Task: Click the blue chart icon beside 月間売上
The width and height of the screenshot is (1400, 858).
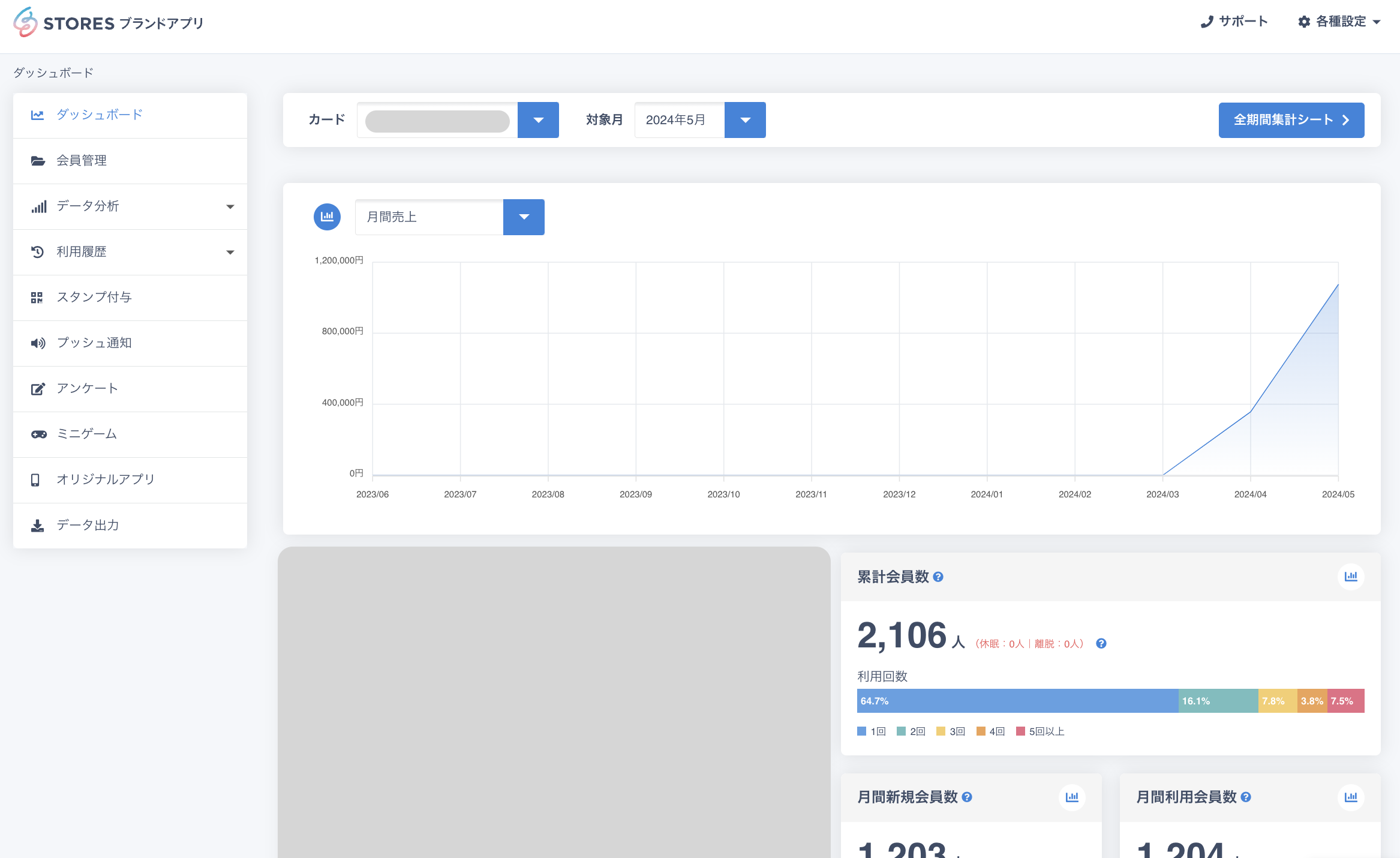Action: coord(327,217)
